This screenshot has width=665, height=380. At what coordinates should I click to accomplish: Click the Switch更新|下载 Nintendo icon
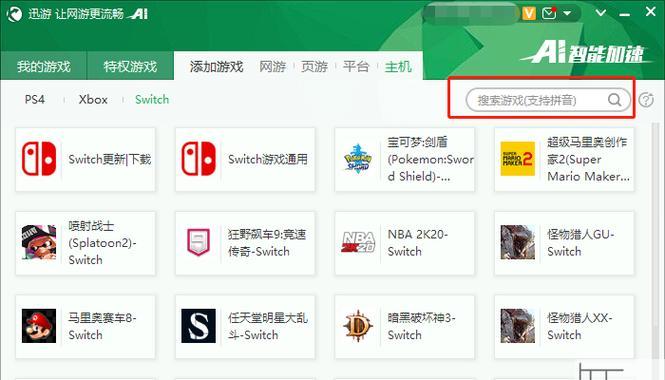click(39, 159)
